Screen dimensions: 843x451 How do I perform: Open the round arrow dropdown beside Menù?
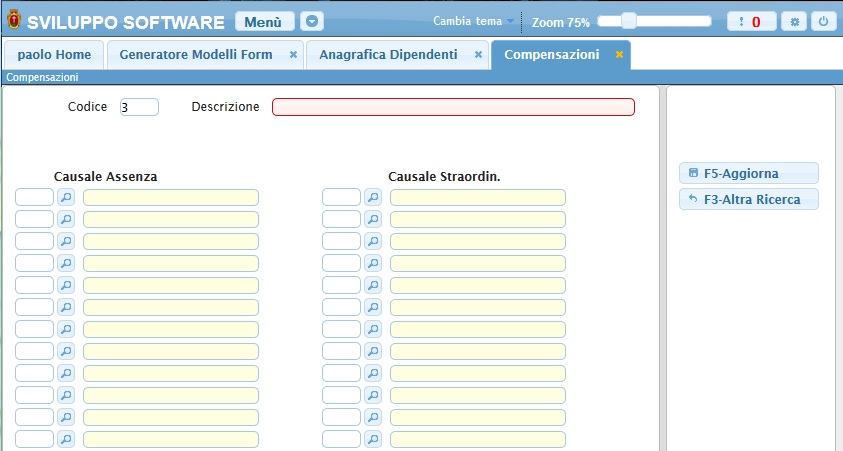pyautogui.click(x=313, y=21)
